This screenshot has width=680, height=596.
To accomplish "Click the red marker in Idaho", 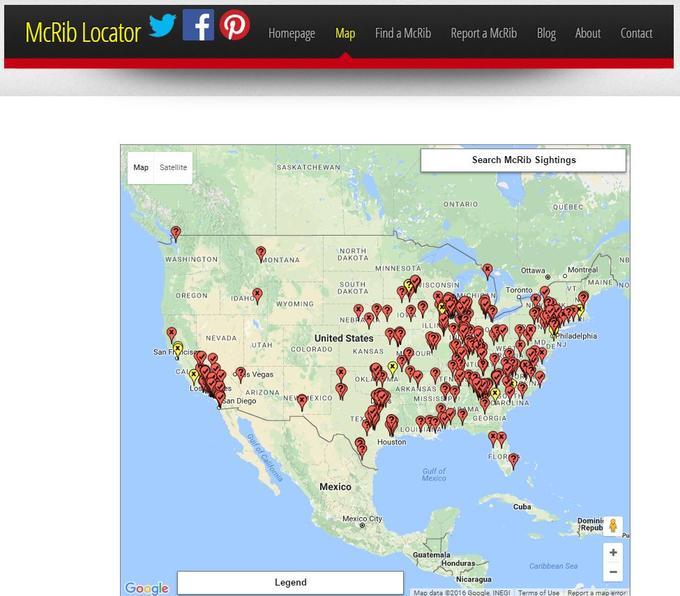I will [x=257, y=296].
